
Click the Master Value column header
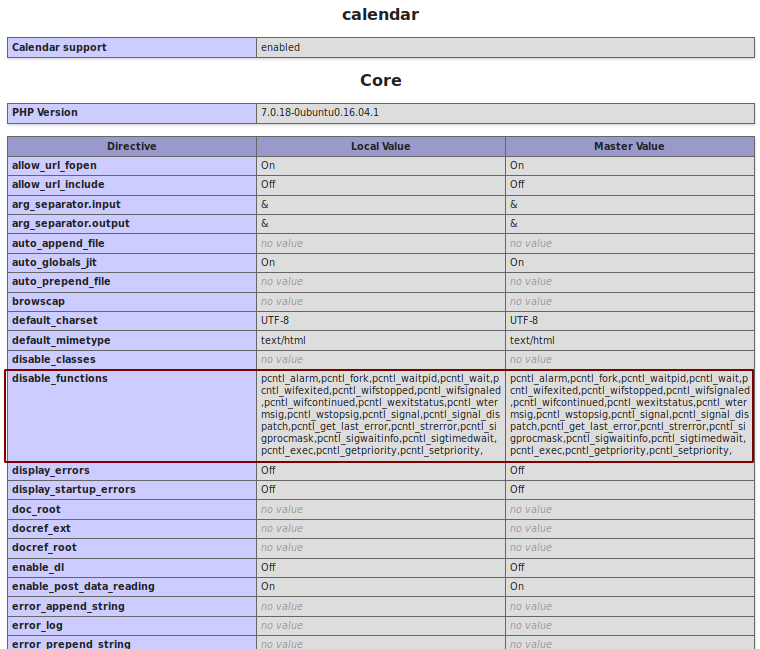tap(629, 147)
